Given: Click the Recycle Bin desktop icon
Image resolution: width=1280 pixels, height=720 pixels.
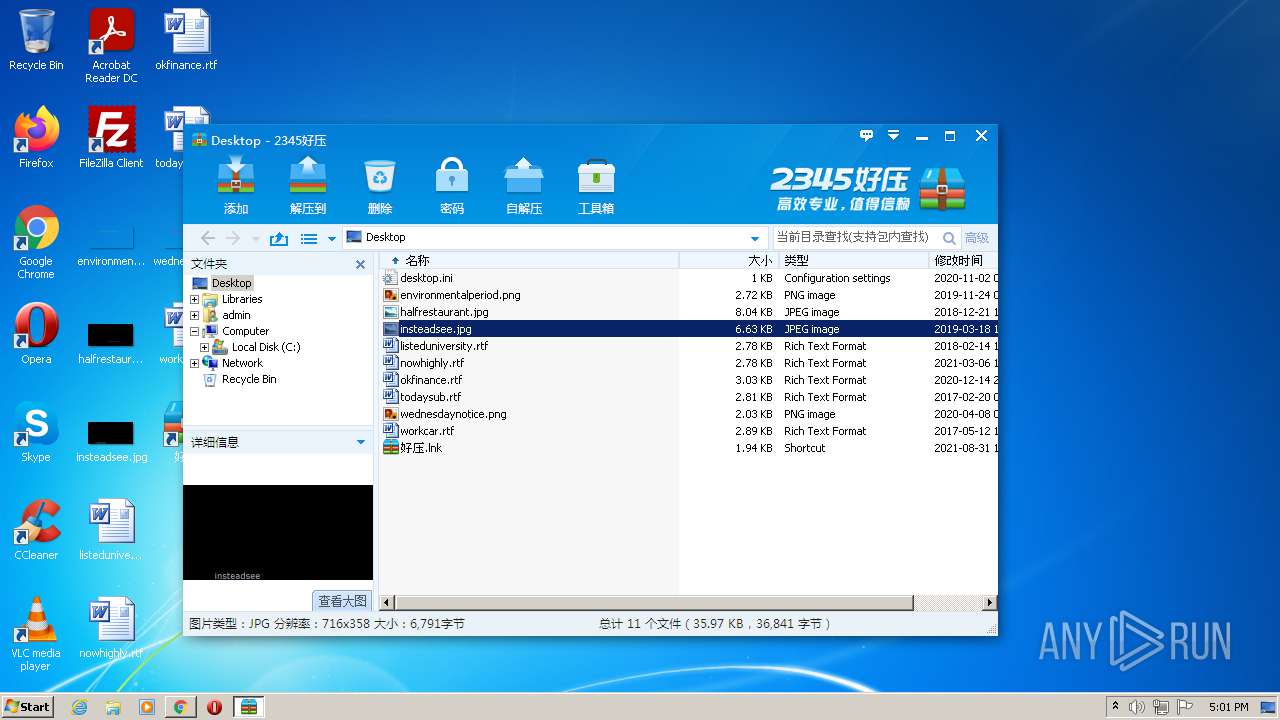Looking at the screenshot, I should tap(36, 40).
